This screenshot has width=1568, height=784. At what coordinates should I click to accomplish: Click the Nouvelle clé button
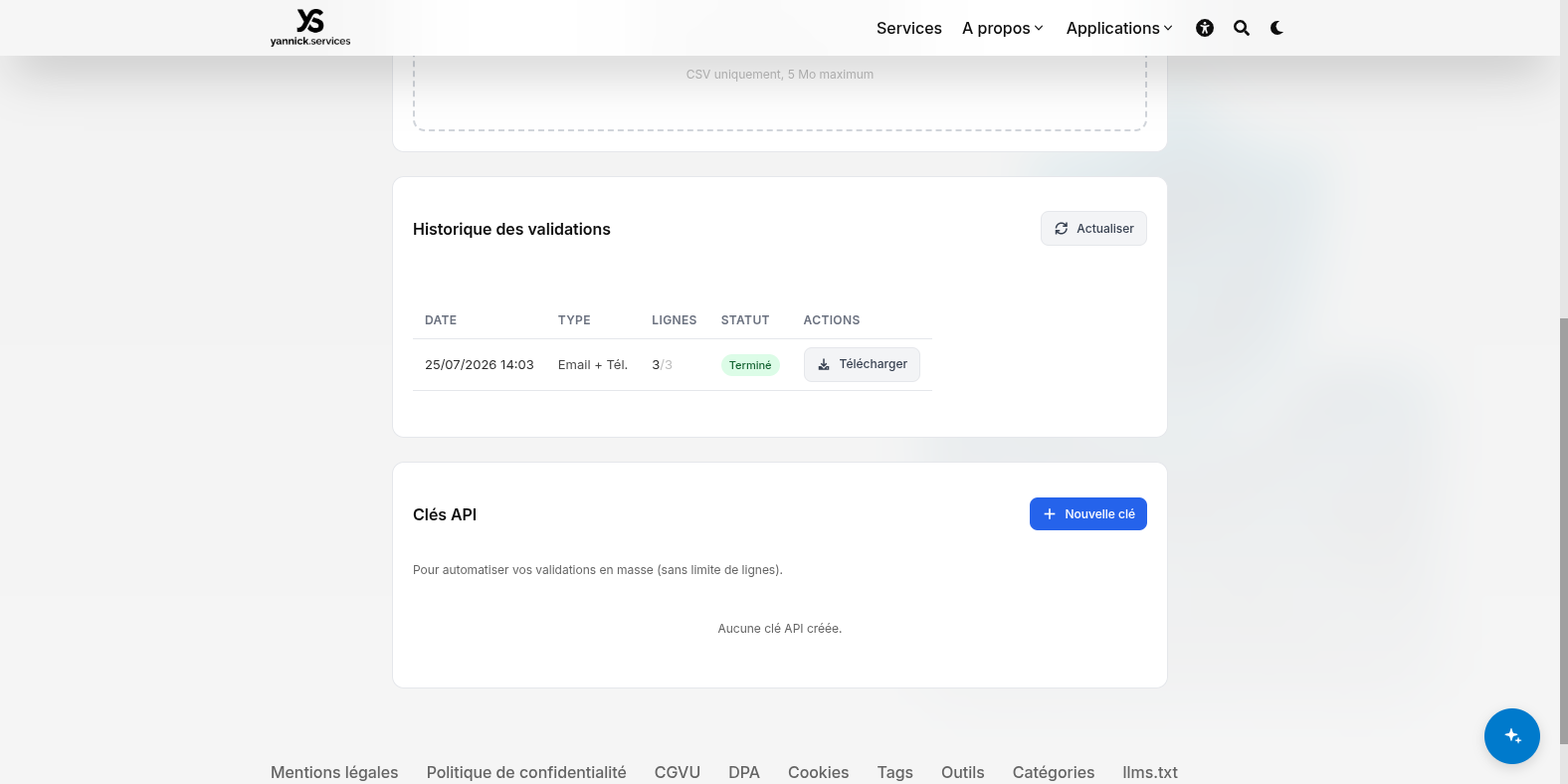tap(1088, 513)
